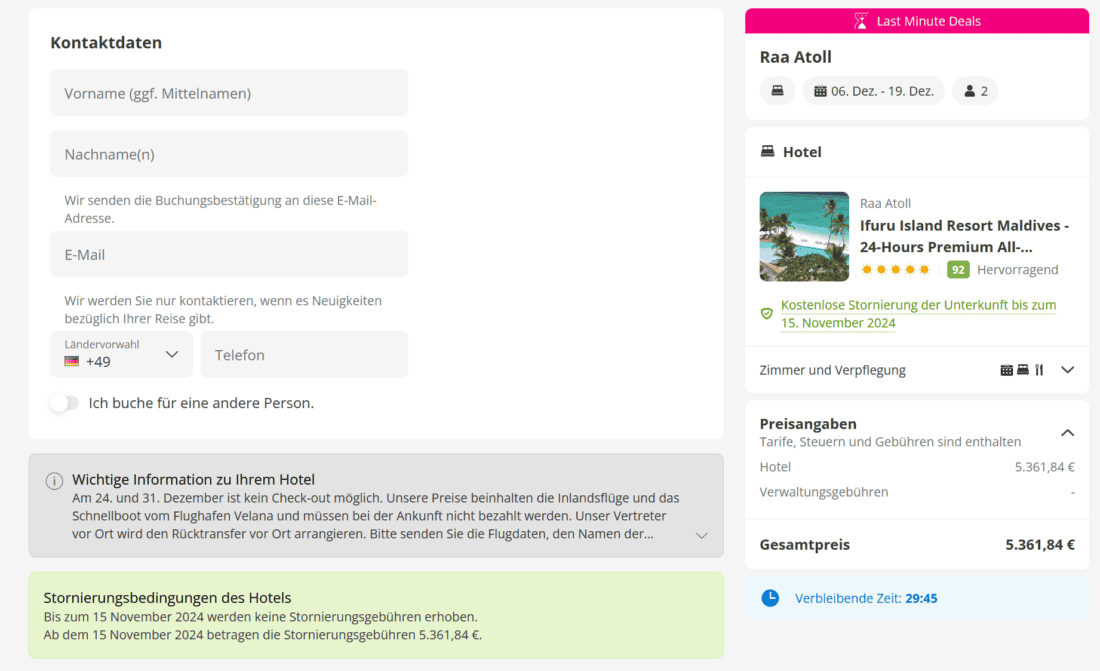Screen dimensions: 1100x671
Task: Click the Last Minute Deals banner
Action: coord(917,21)
